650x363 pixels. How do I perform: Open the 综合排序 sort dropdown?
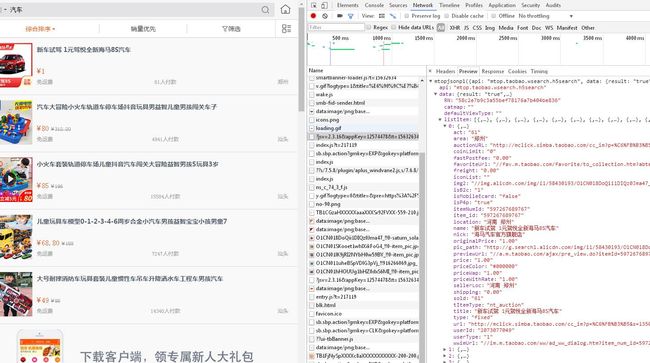coord(40,29)
